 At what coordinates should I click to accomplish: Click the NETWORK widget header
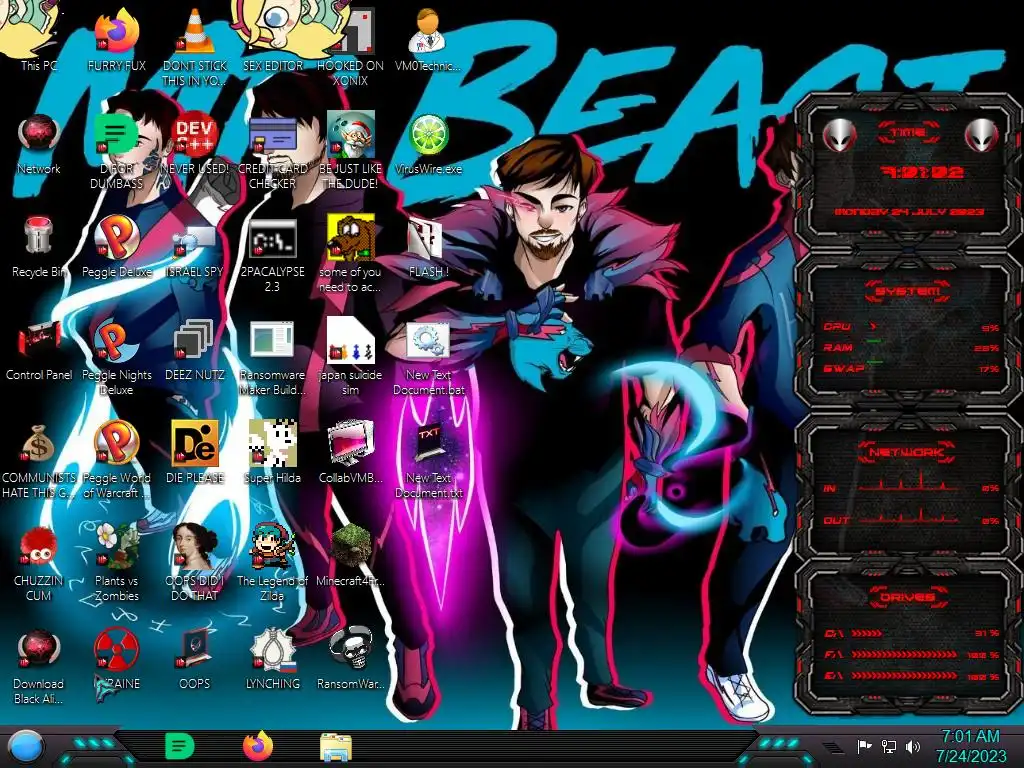click(908, 451)
